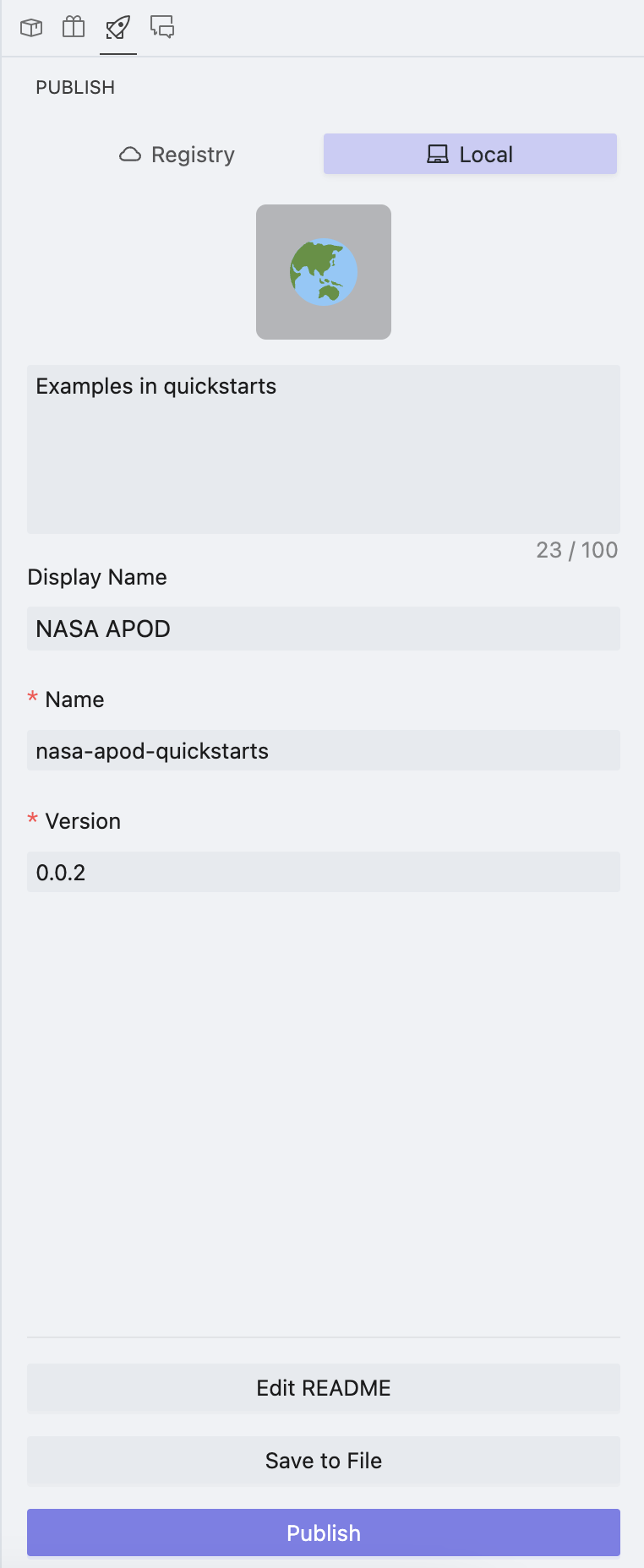Click the required 'Version' field label
This screenshot has height=1568, width=644.
(x=83, y=821)
